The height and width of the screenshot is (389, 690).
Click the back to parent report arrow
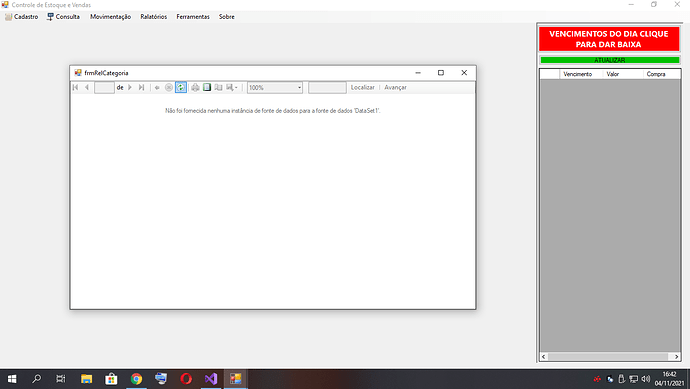(157, 87)
